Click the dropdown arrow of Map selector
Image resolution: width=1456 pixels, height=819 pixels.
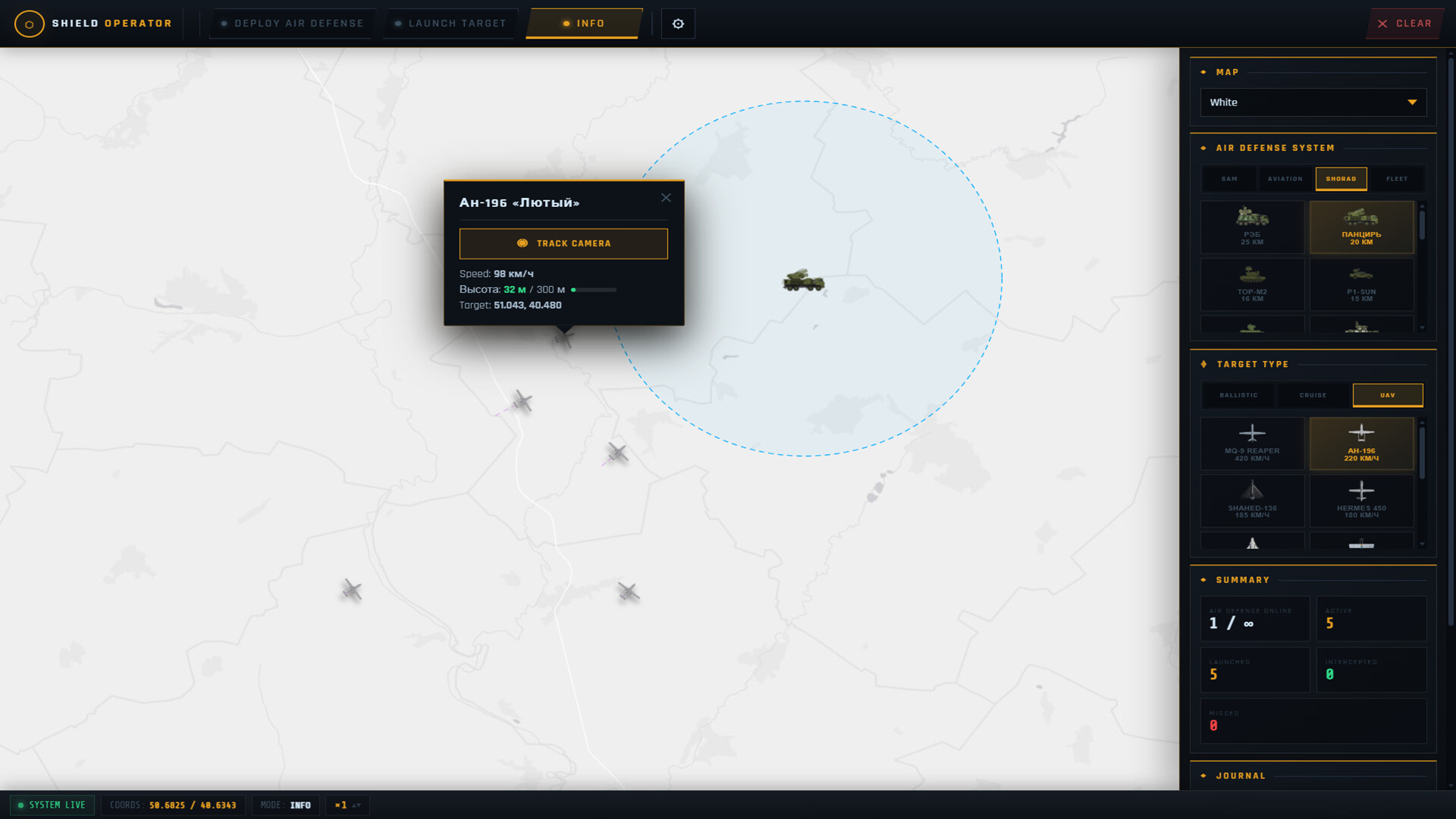click(1412, 102)
